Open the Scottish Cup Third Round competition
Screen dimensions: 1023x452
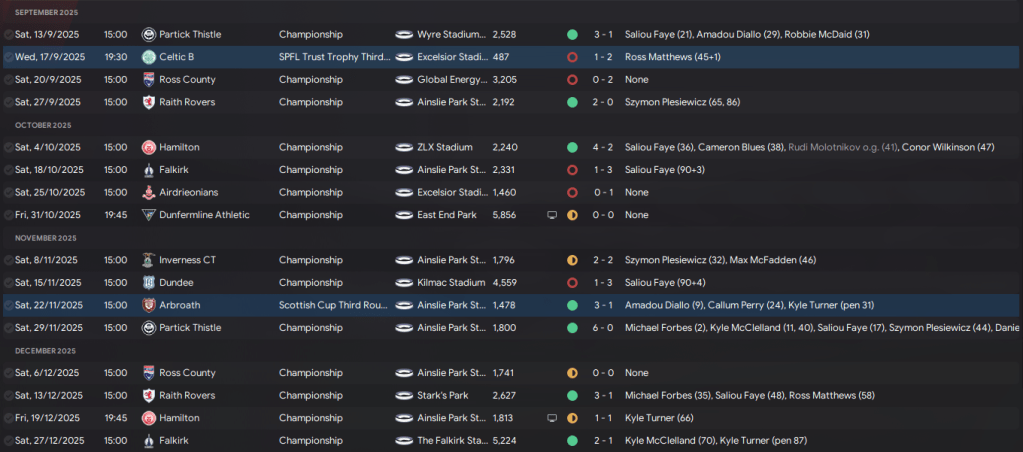point(333,305)
